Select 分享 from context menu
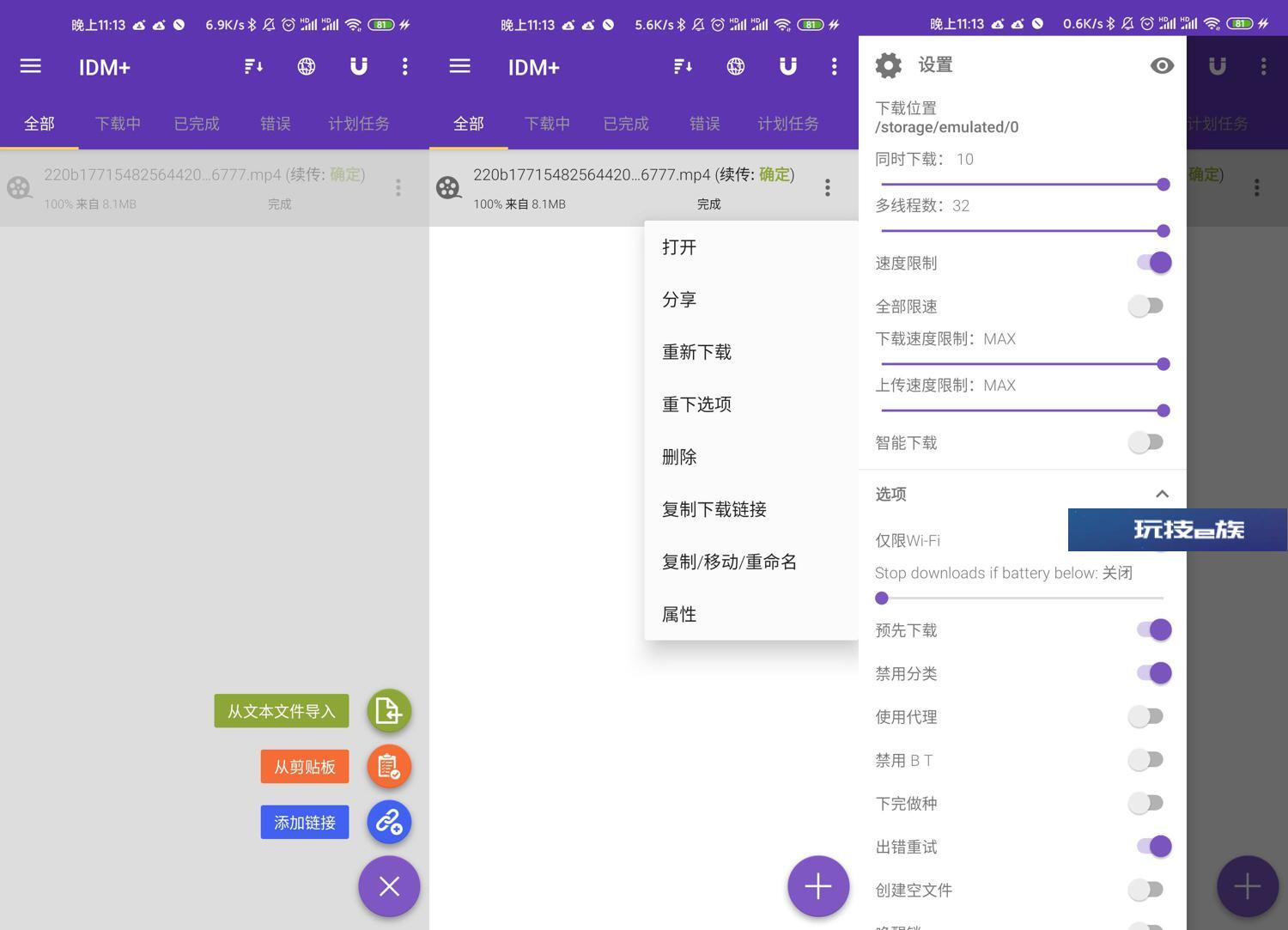Screen dimensions: 1288x930 click(x=751, y=300)
